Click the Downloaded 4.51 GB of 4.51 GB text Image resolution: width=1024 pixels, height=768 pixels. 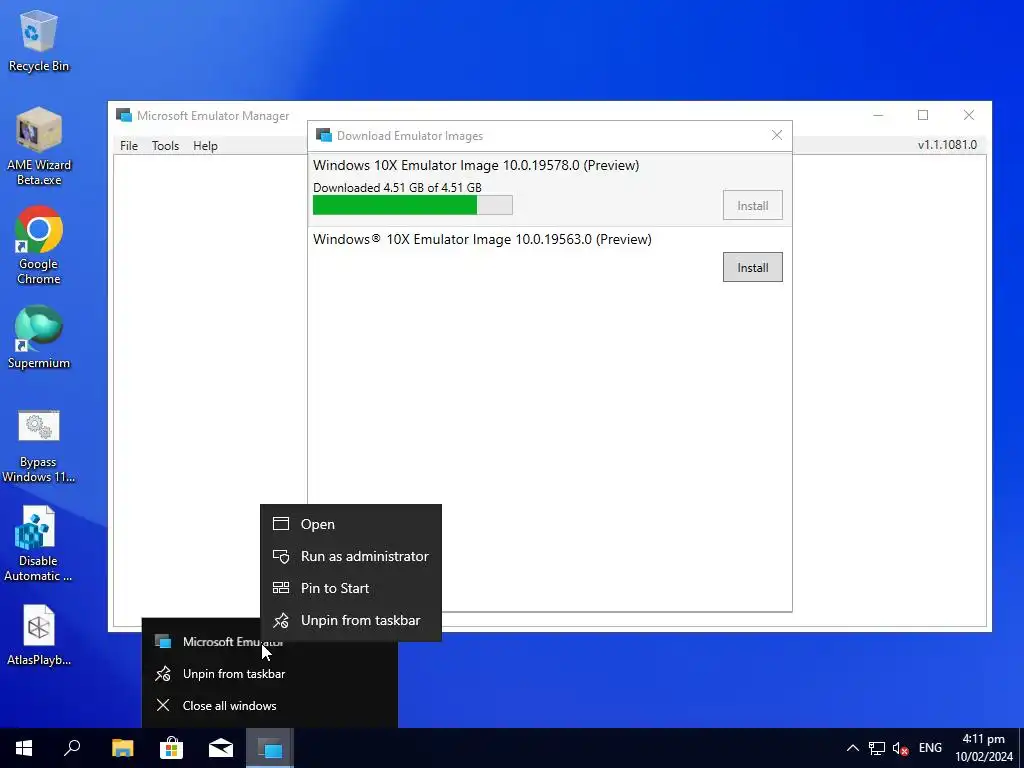[x=397, y=187]
